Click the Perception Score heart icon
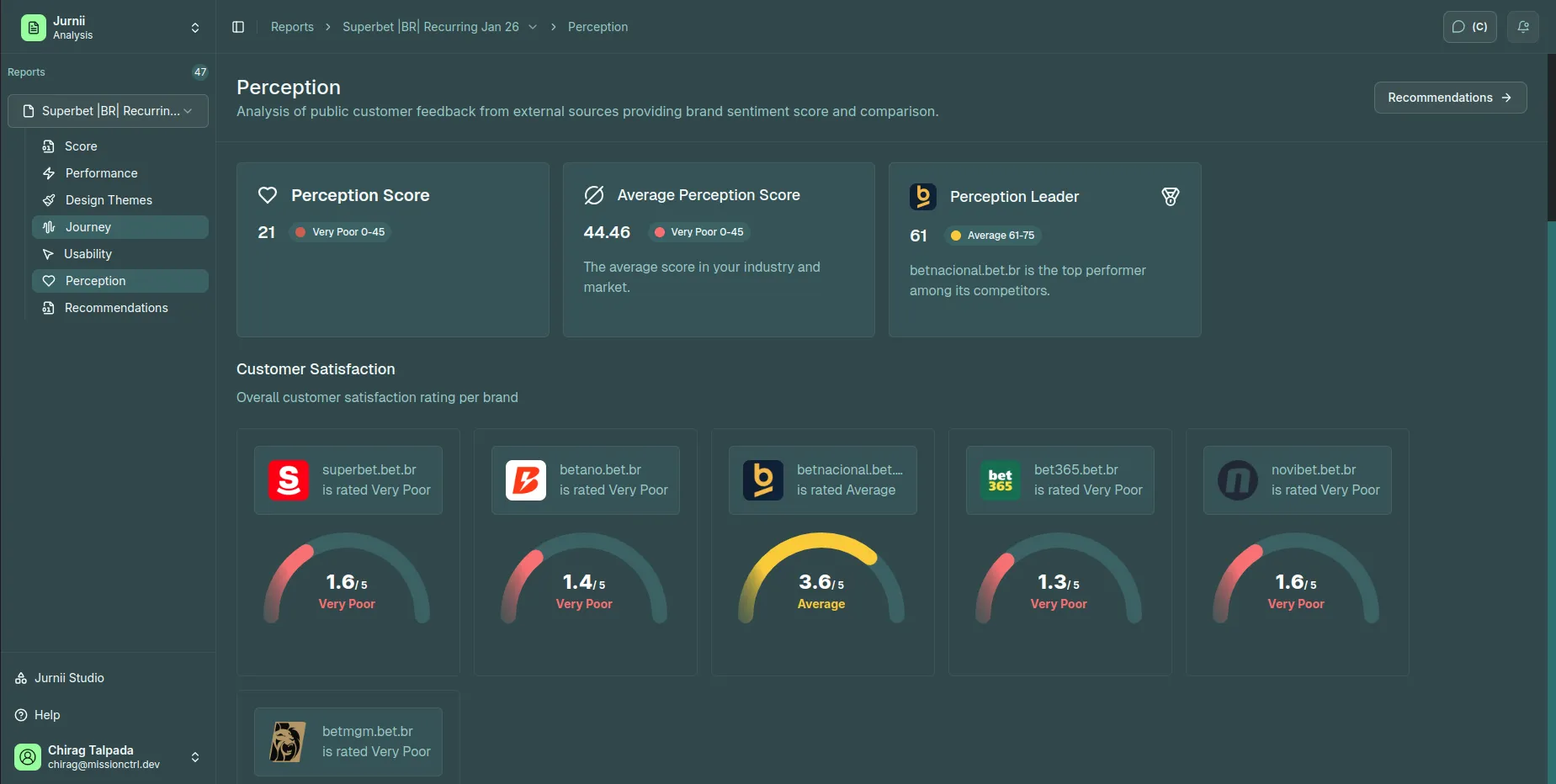The width and height of the screenshot is (1556, 784). click(x=268, y=195)
